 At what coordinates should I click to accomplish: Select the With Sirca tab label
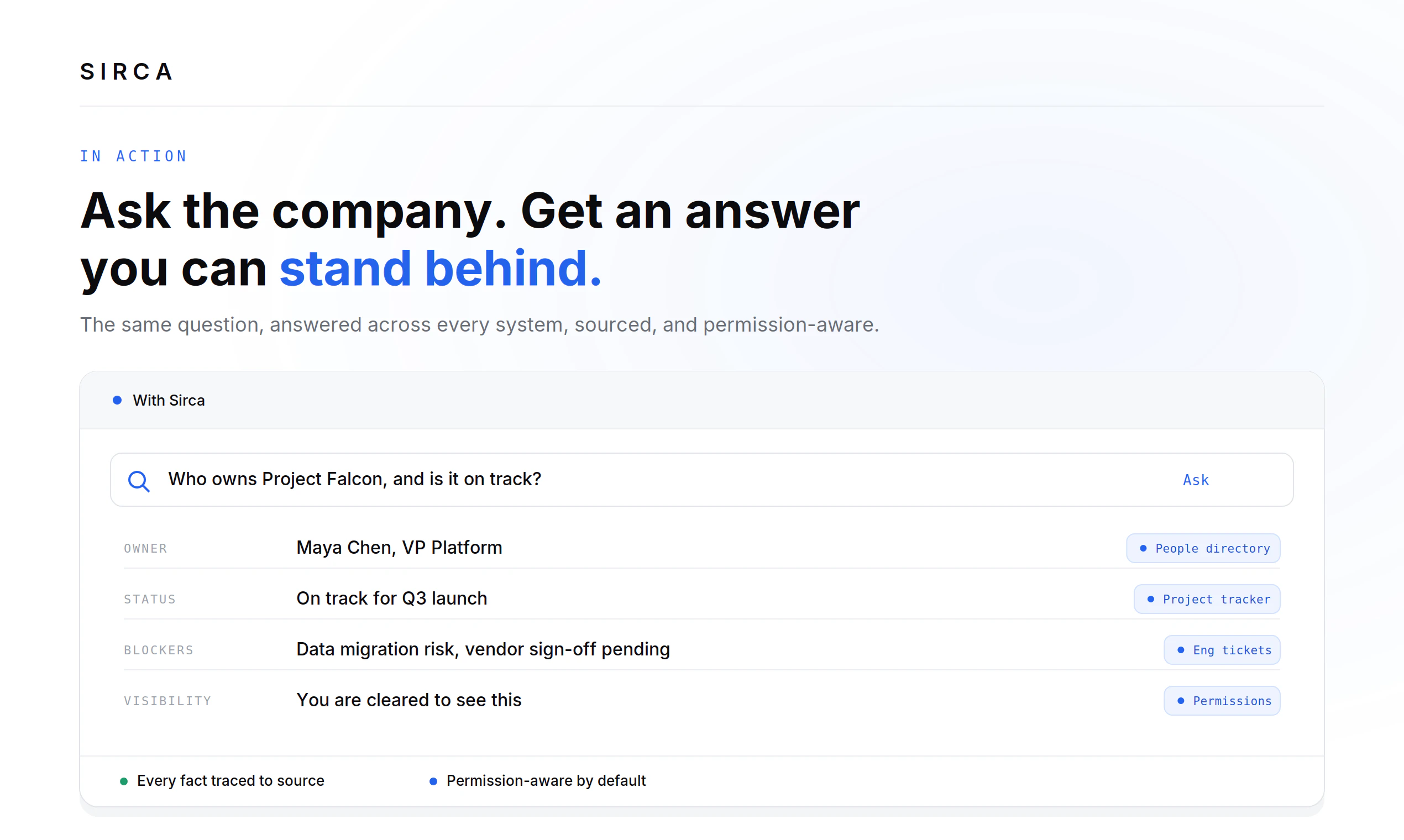[169, 400]
